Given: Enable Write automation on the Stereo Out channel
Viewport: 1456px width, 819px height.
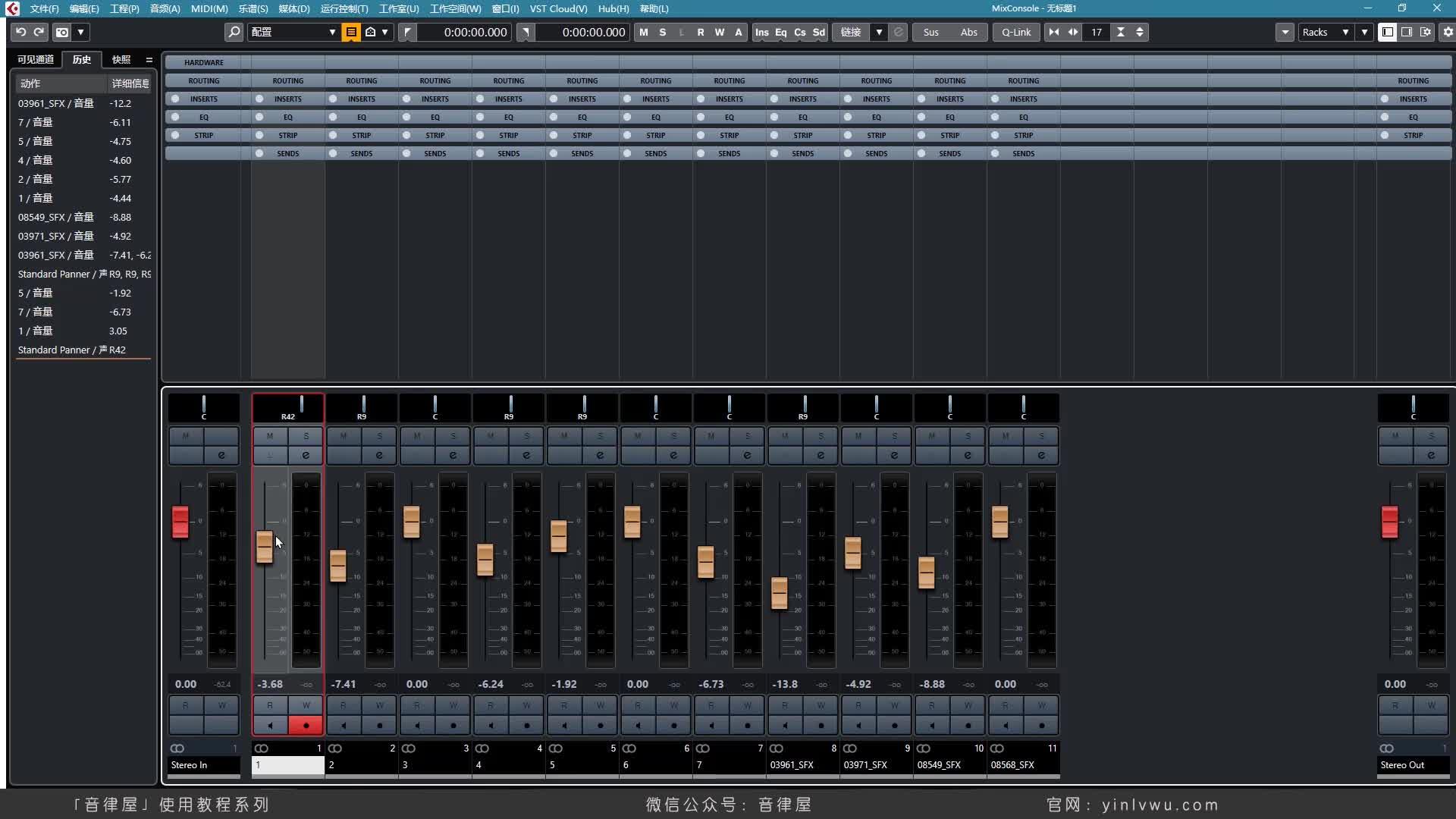Looking at the screenshot, I should tap(1432, 705).
